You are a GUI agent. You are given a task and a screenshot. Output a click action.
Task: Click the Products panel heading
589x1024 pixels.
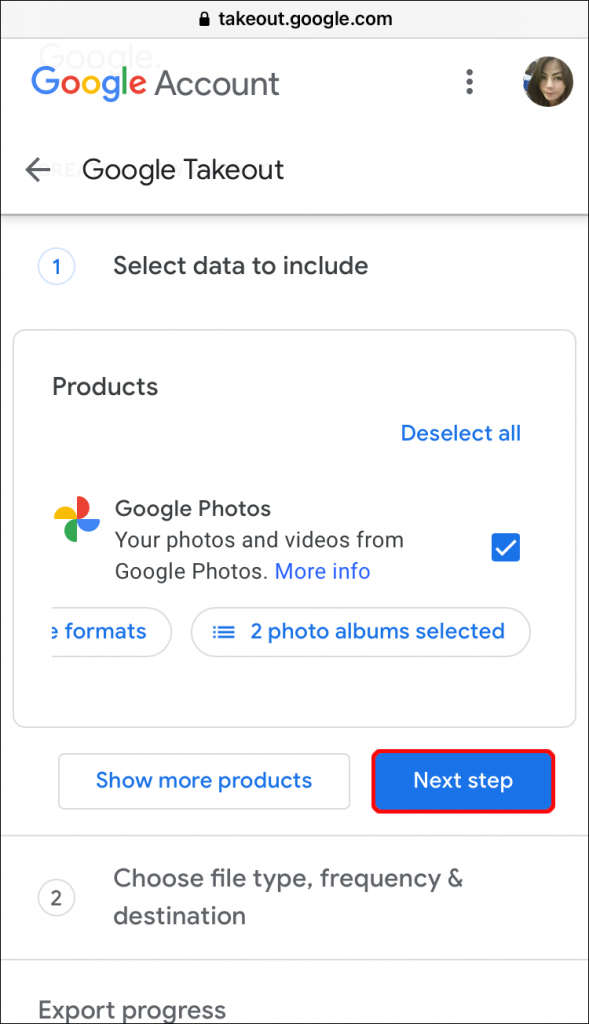(104, 387)
